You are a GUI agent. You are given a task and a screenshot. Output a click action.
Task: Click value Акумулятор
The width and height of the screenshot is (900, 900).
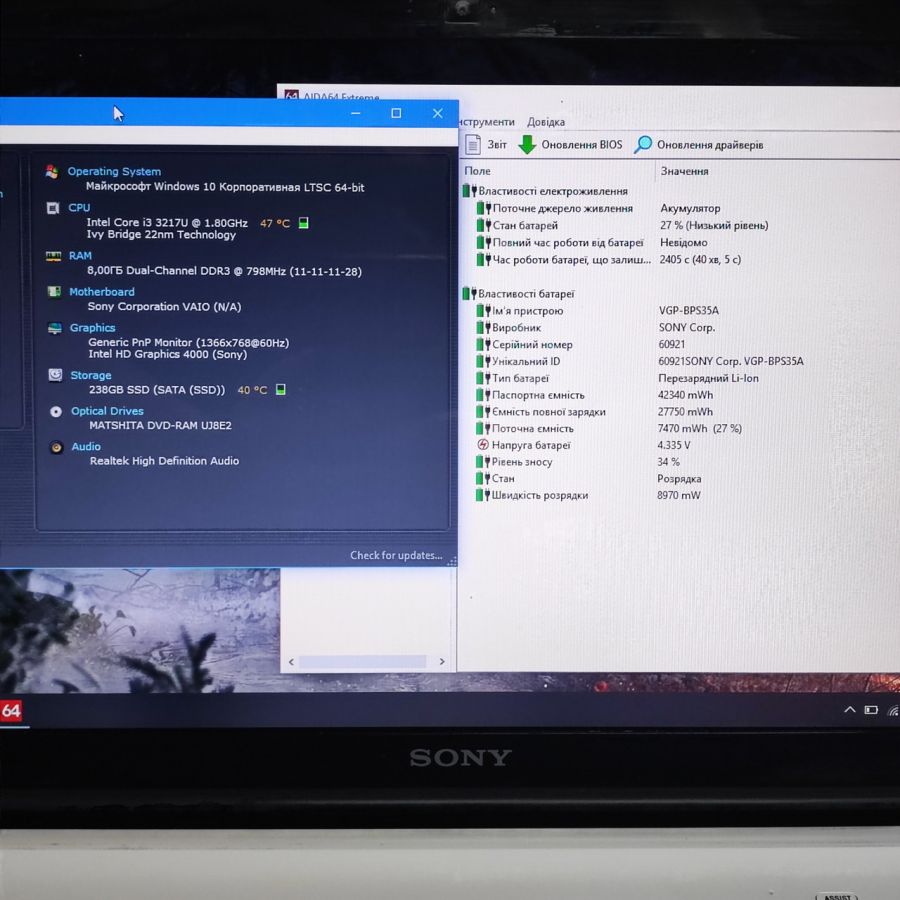click(690, 208)
